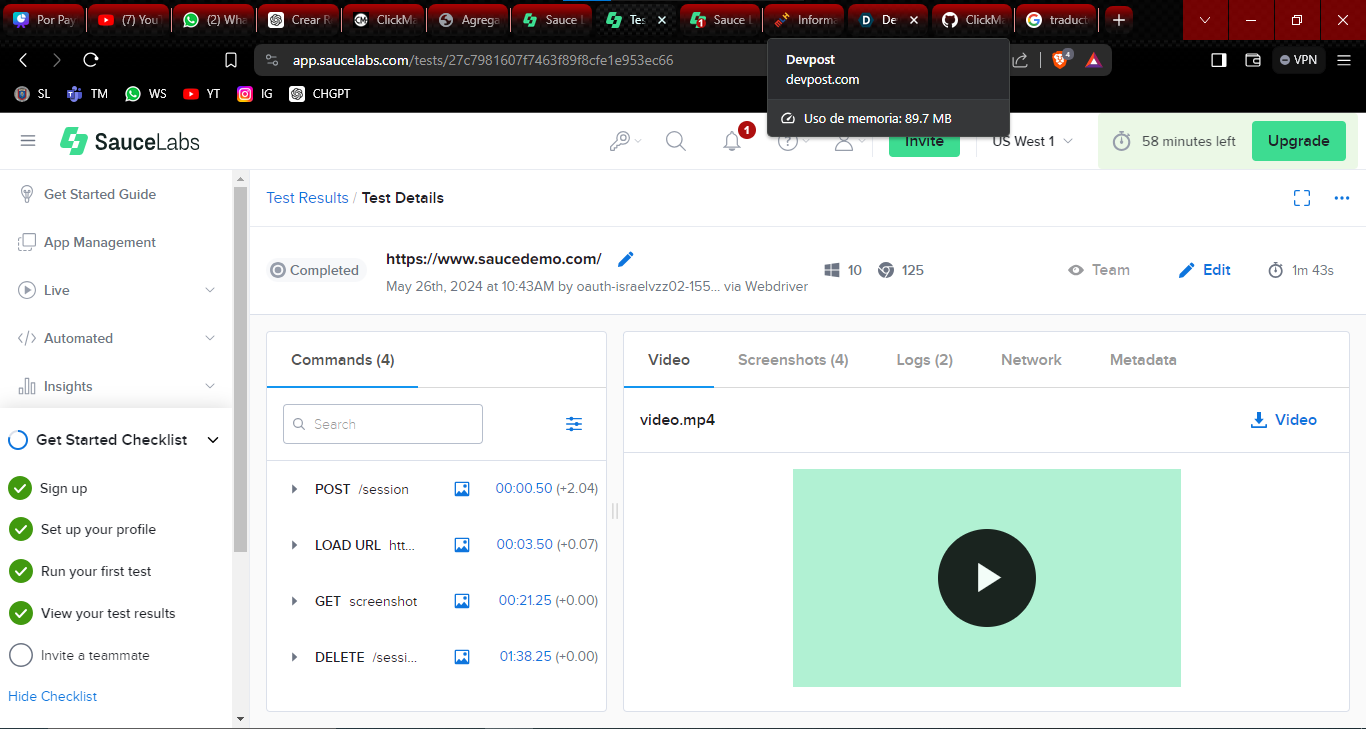
Task: Open the Network tab
Action: [x=1032, y=360]
